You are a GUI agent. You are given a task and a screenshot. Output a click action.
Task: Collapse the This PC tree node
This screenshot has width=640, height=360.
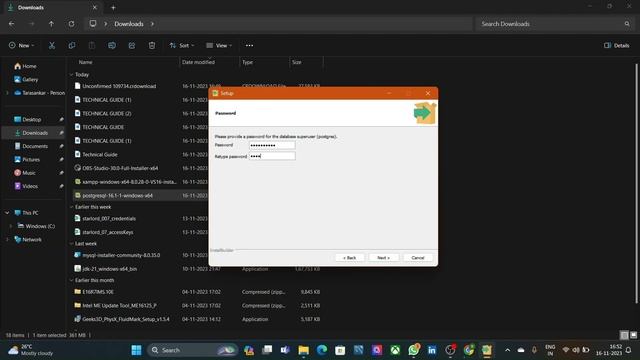(7, 213)
